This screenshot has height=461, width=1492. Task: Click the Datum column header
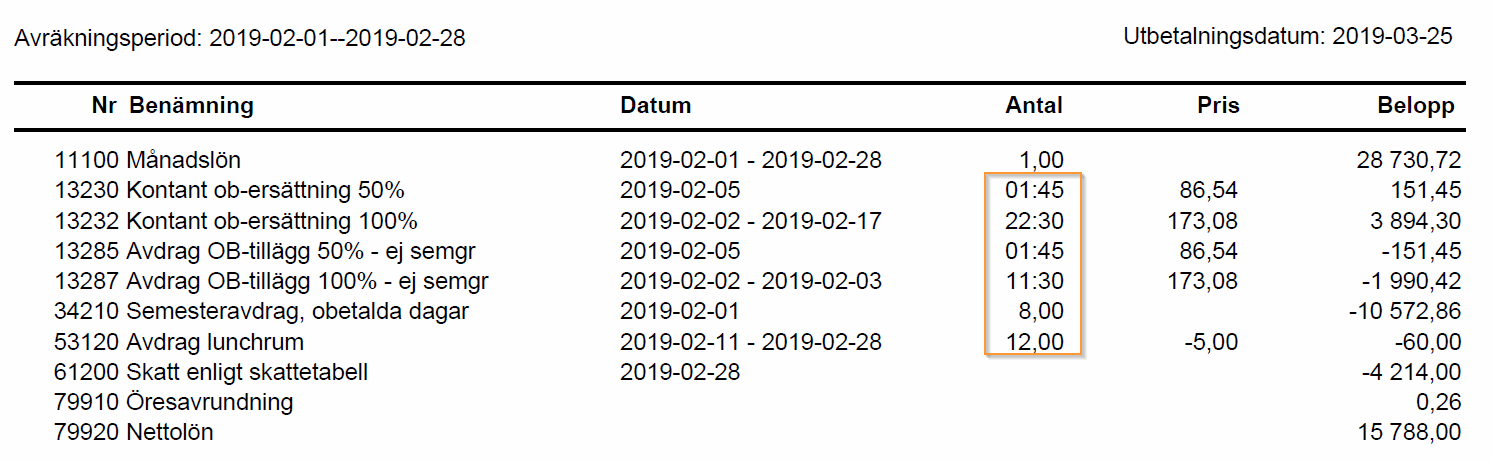coord(655,105)
